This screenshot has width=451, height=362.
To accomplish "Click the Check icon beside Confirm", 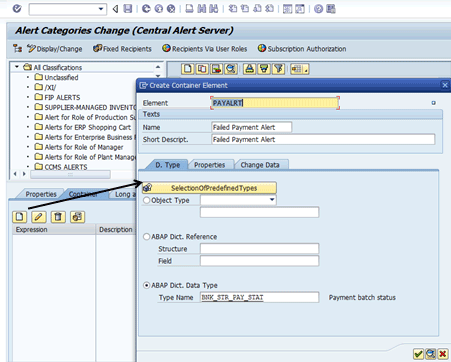I will coord(431,354).
